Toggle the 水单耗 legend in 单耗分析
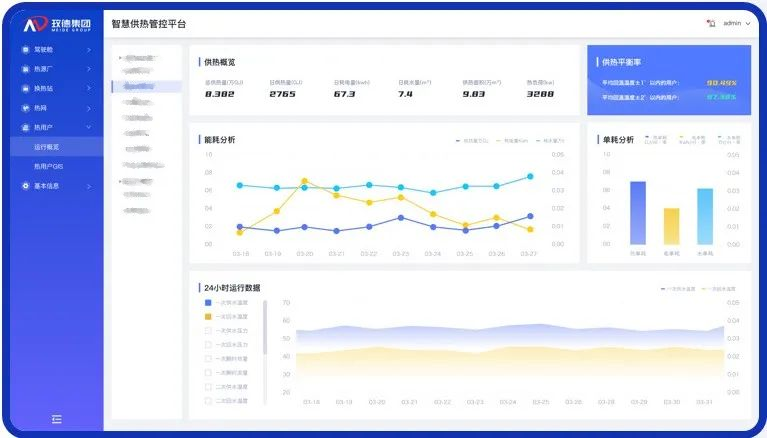Screen dimensions: 767x438 [729, 140]
